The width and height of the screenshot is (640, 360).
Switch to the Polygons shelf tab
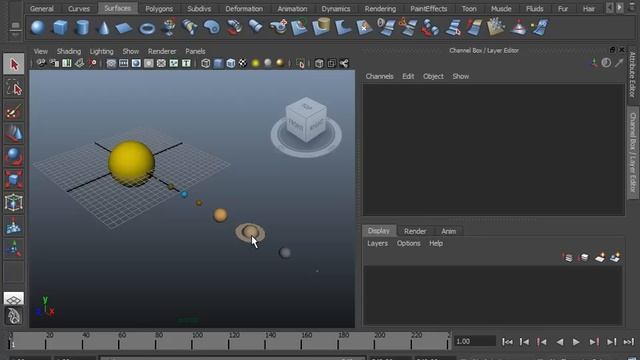[159, 9]
